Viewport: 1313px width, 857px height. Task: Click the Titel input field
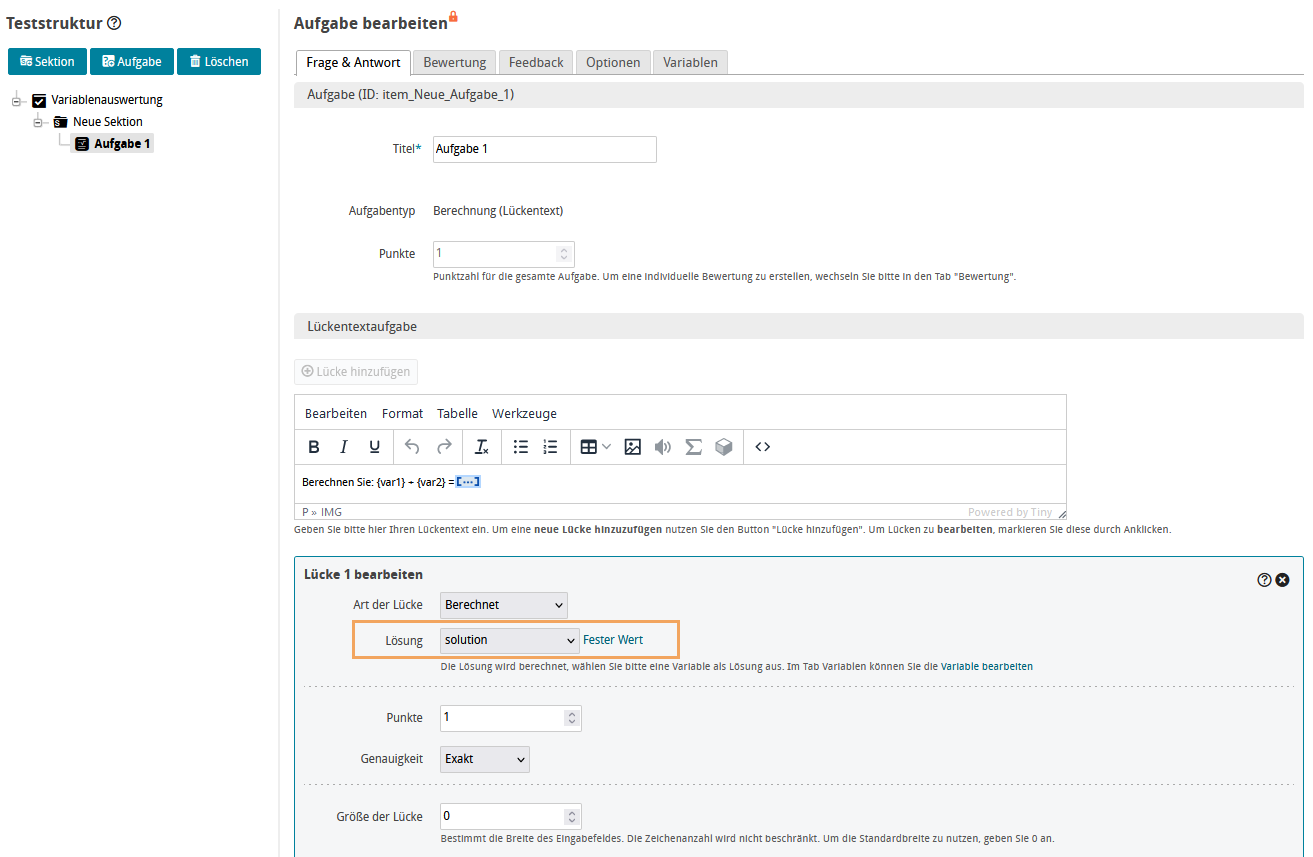pos(544,149)
